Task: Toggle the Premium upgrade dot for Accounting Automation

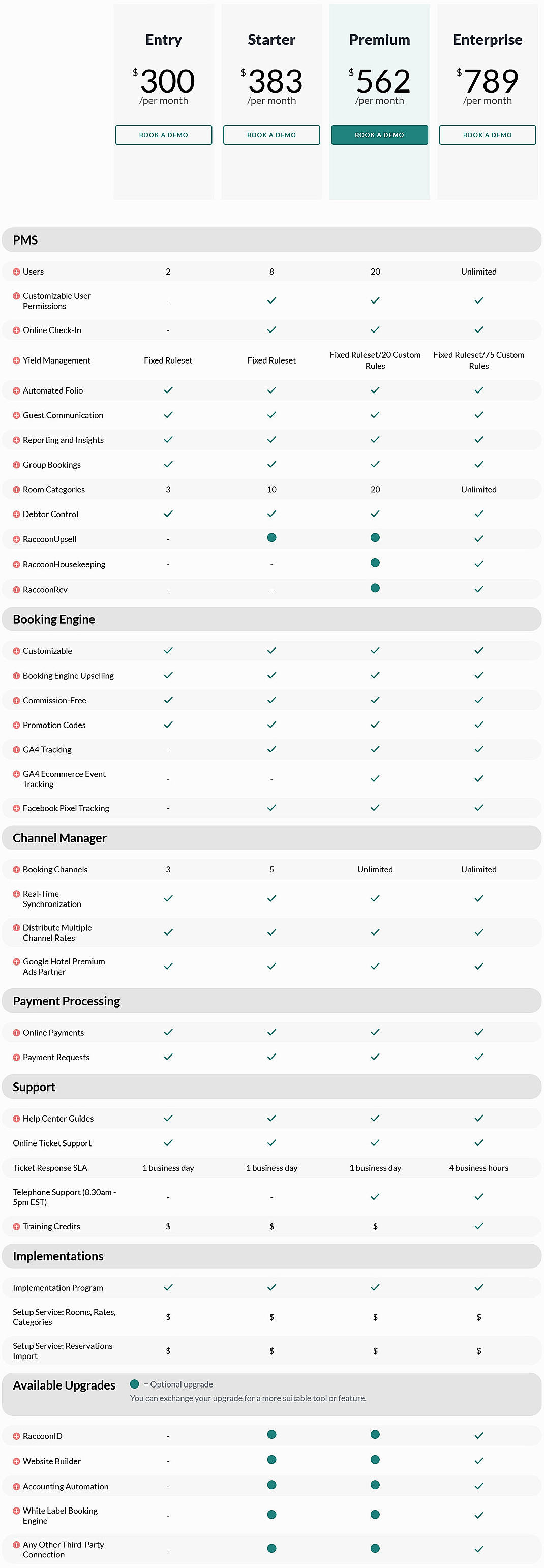Action: point(375,1486)
